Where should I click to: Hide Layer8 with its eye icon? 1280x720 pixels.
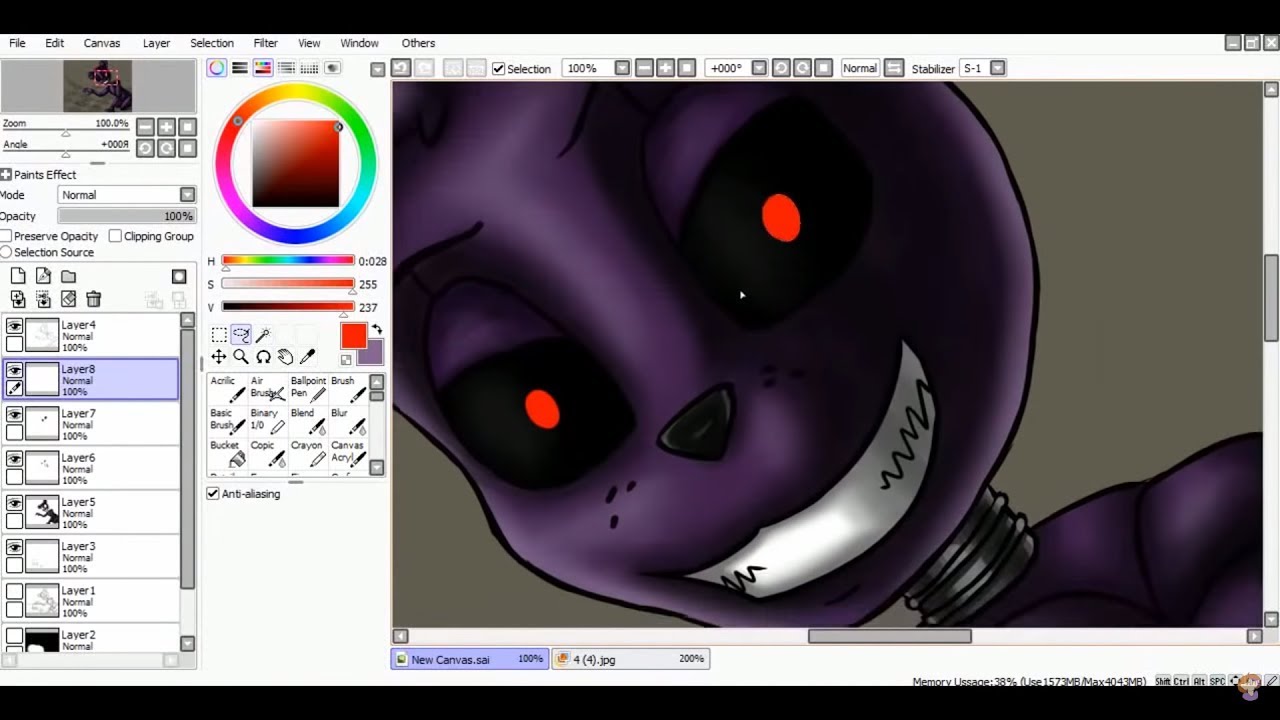[14, 370]
